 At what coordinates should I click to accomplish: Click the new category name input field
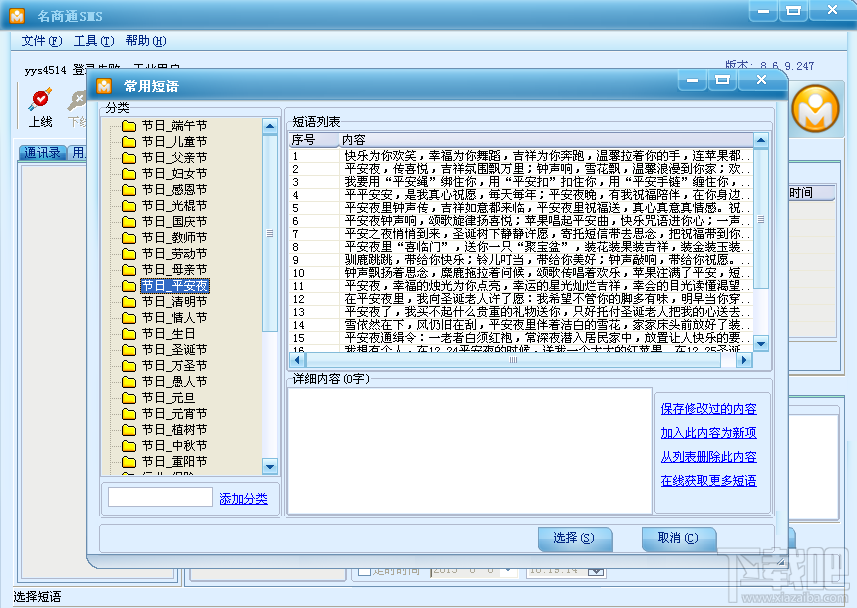(160, 497)
